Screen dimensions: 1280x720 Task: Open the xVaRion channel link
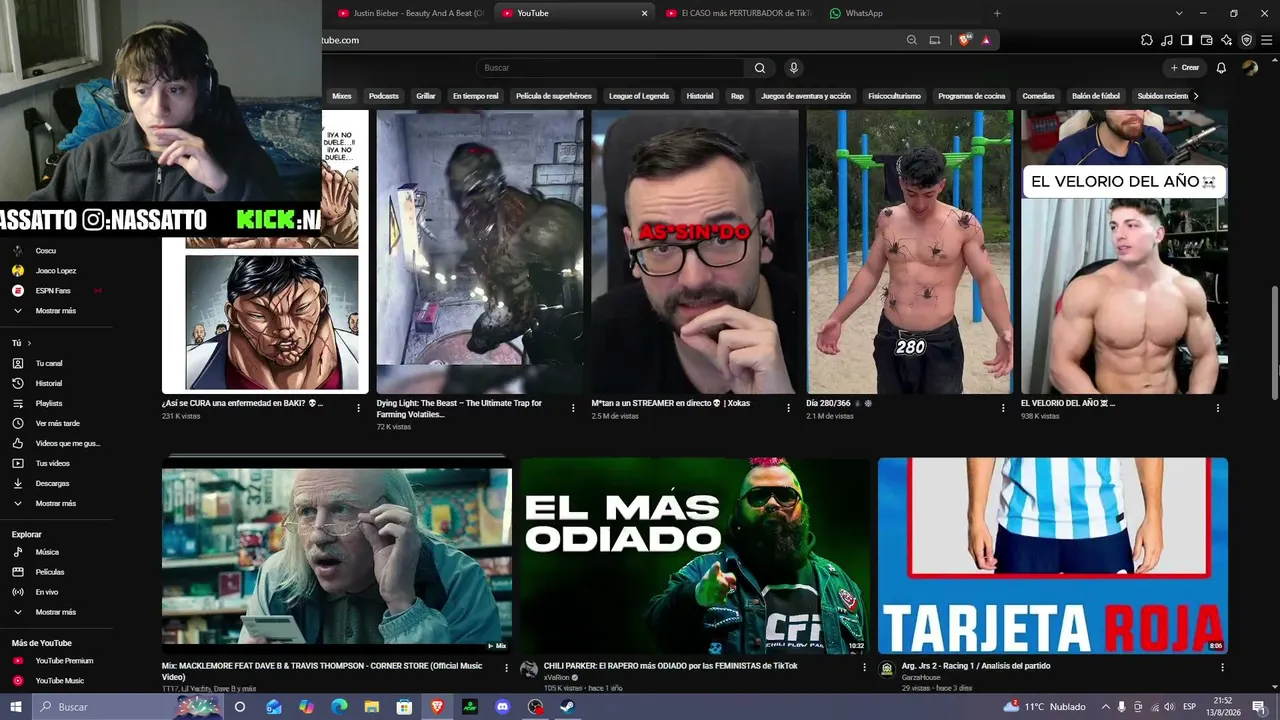tap(557, 677)
